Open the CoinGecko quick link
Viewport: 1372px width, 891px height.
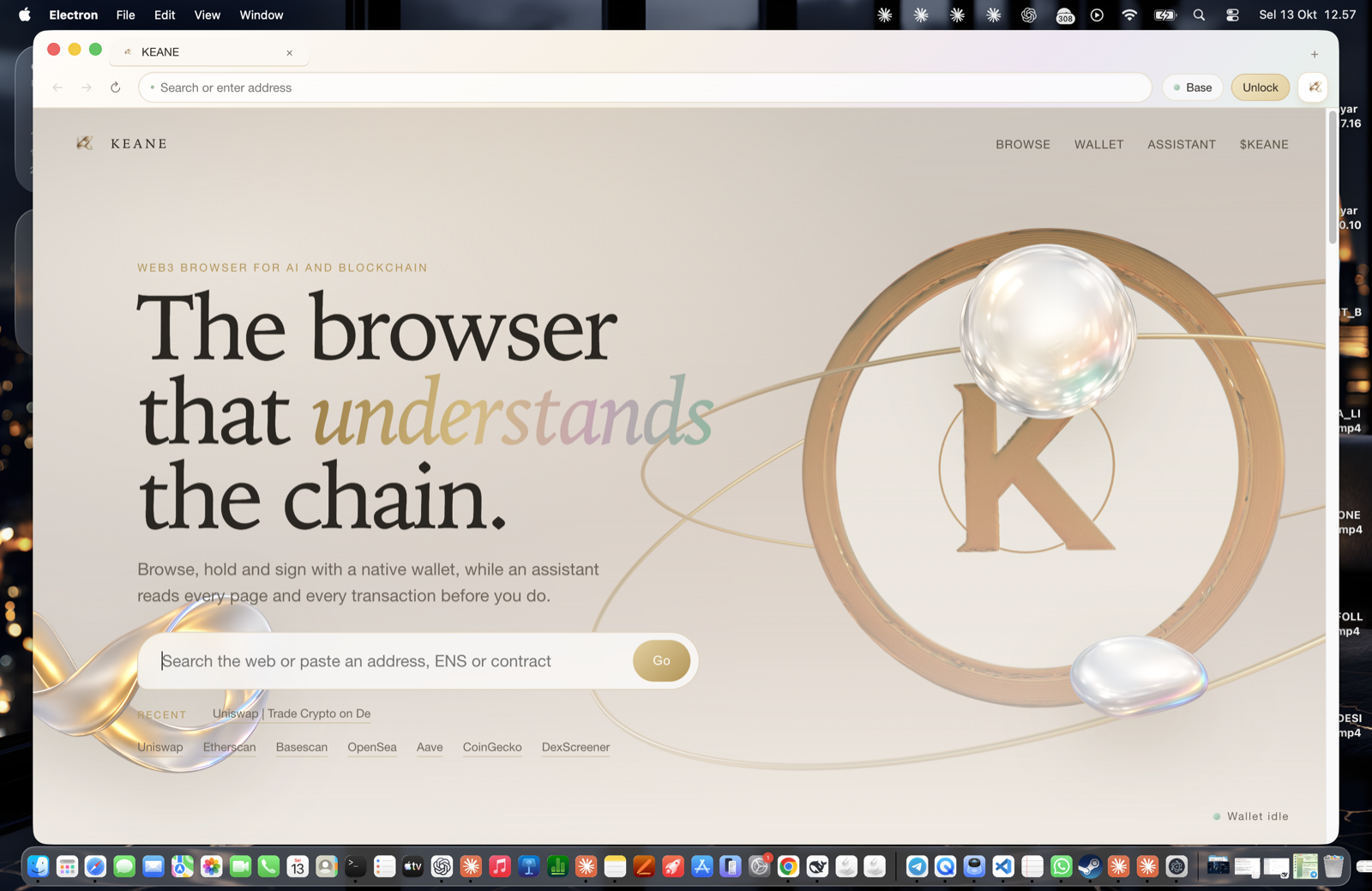[x=492, y=748]
